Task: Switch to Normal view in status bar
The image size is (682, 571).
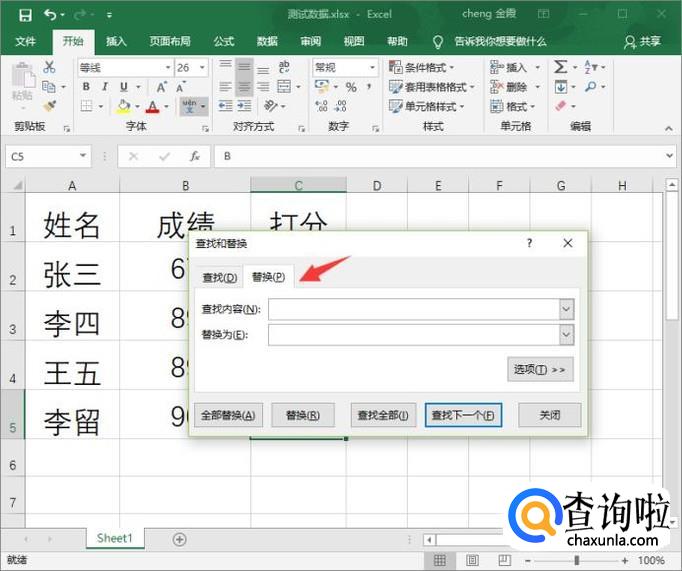Action: point(438,561)
